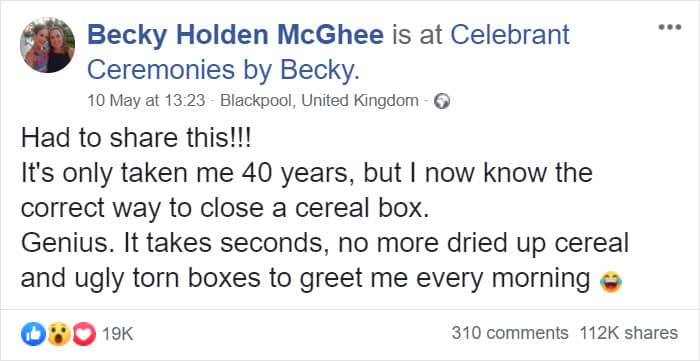Open the 'Ceremonies by Becky.' page link
700x361 pixels.
223,70
